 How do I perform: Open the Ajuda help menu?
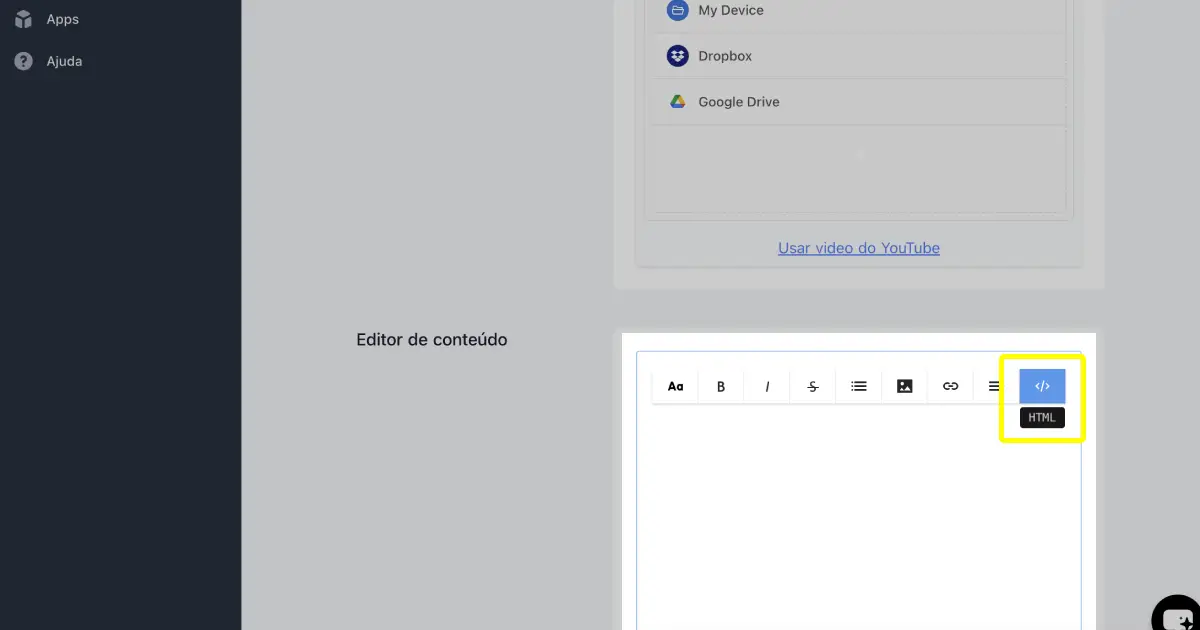click(62, 61)
